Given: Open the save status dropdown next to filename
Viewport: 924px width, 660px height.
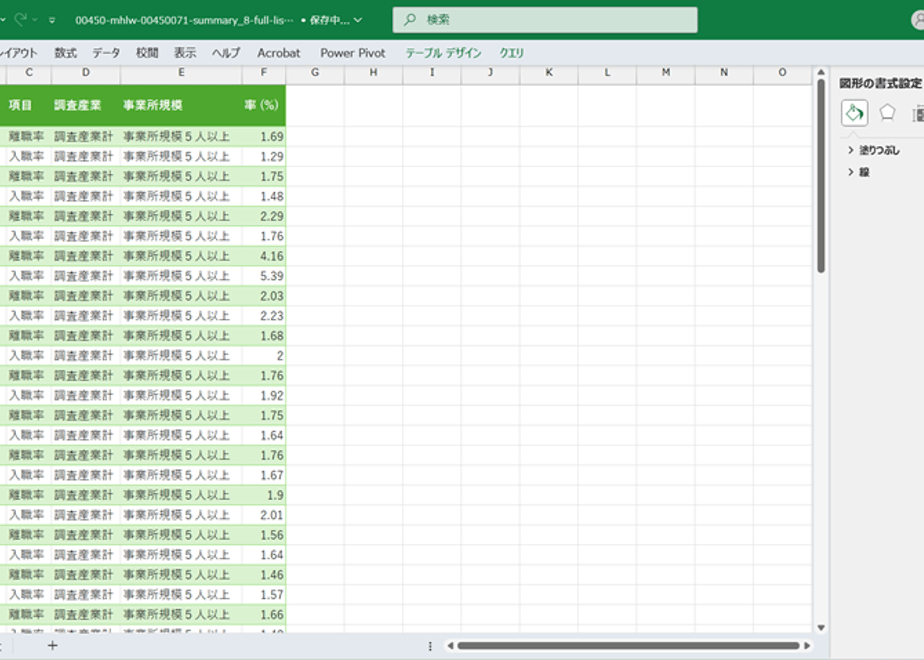Looking at the screenshot, I should pyautogui.click(x=358, y=20).
